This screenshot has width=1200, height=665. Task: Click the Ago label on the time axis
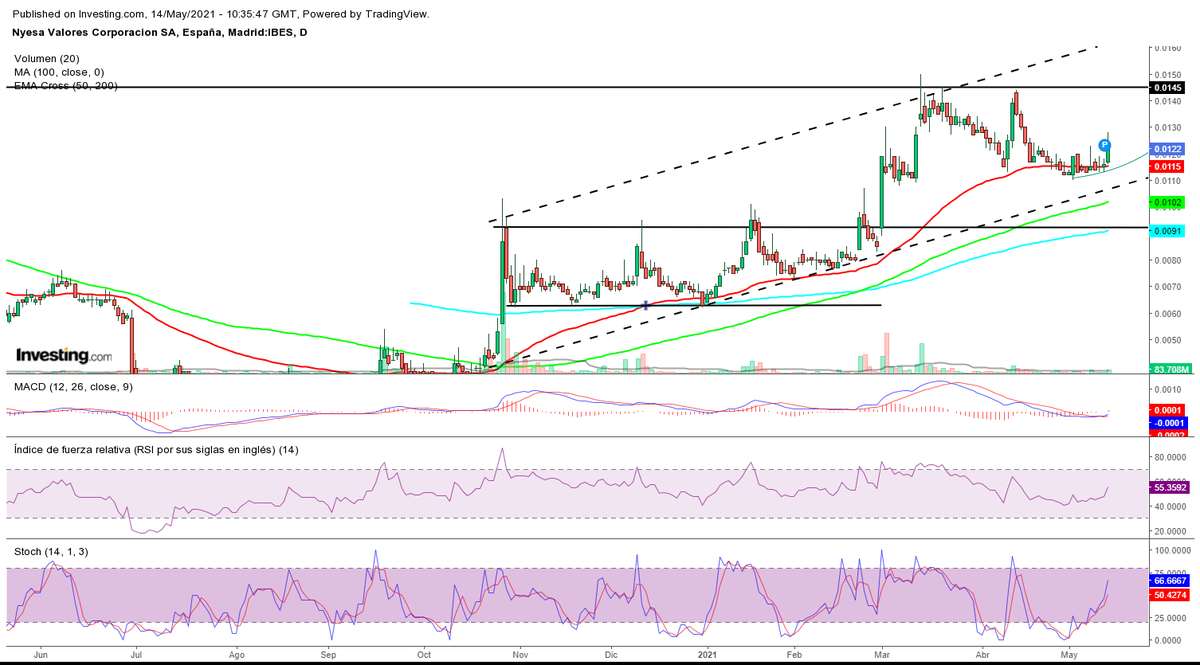point(237,655)
